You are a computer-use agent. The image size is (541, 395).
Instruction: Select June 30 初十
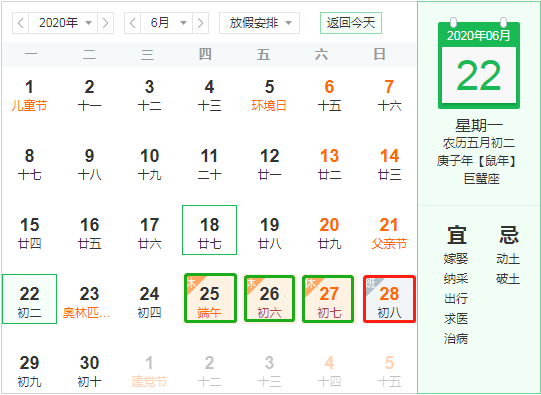coord(89,371)
